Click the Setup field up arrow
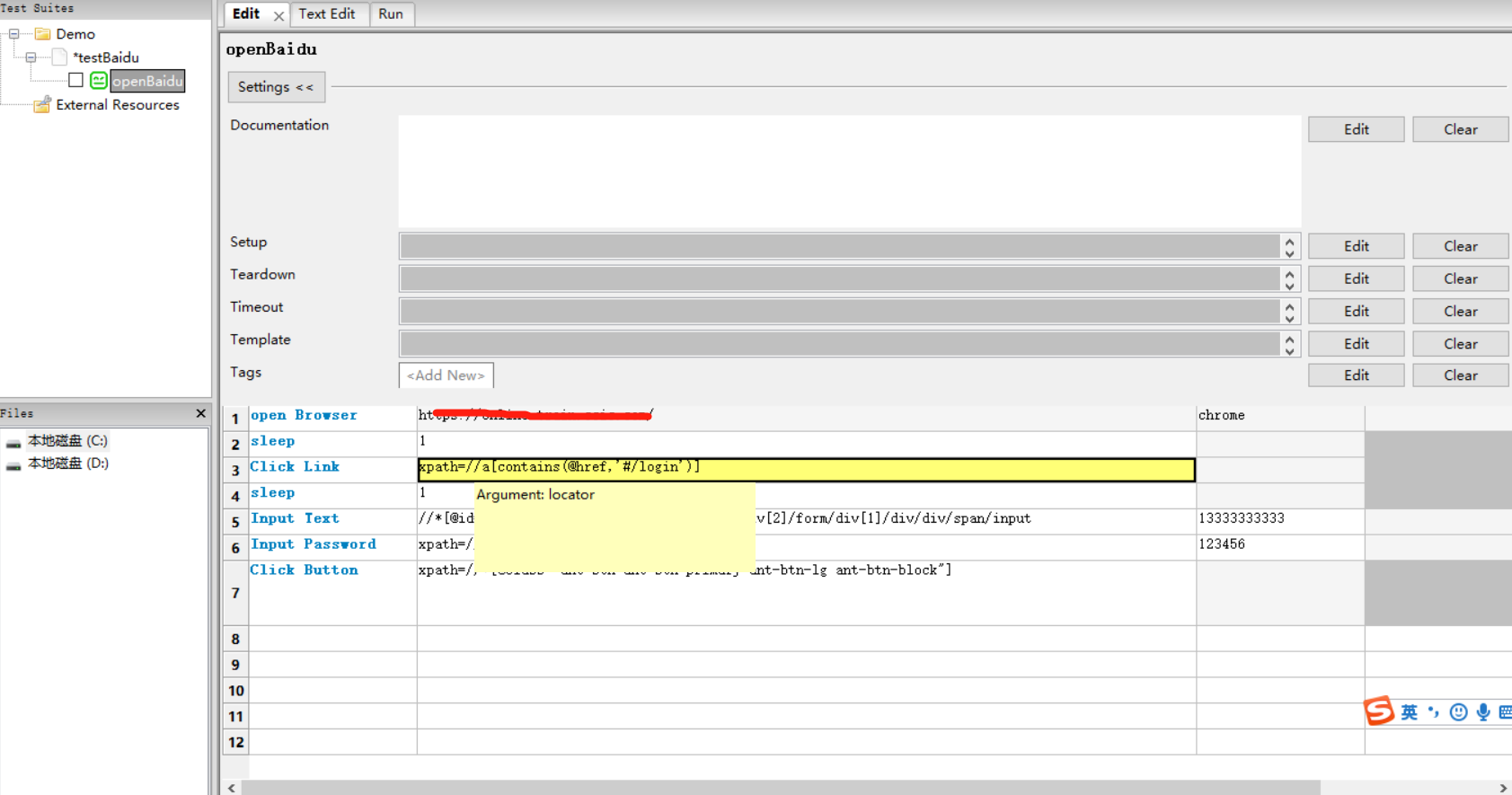The image size is (1512, 795). 1289,241
